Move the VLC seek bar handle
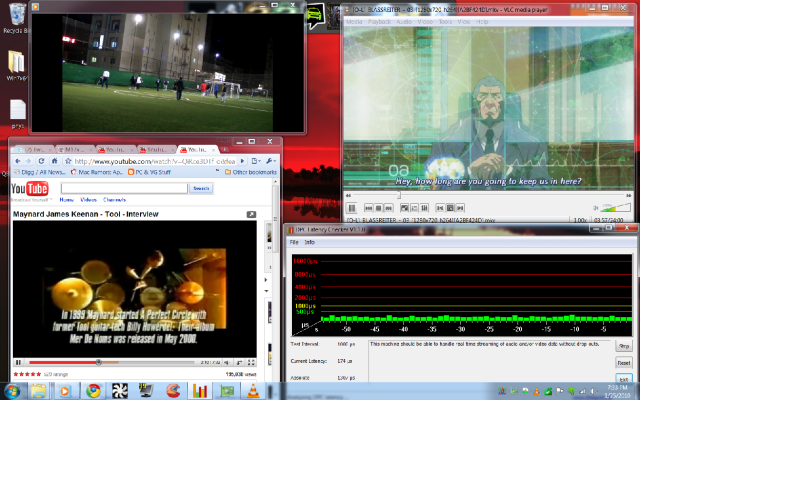Screen dimensions: 800x500 coord(399,195)
